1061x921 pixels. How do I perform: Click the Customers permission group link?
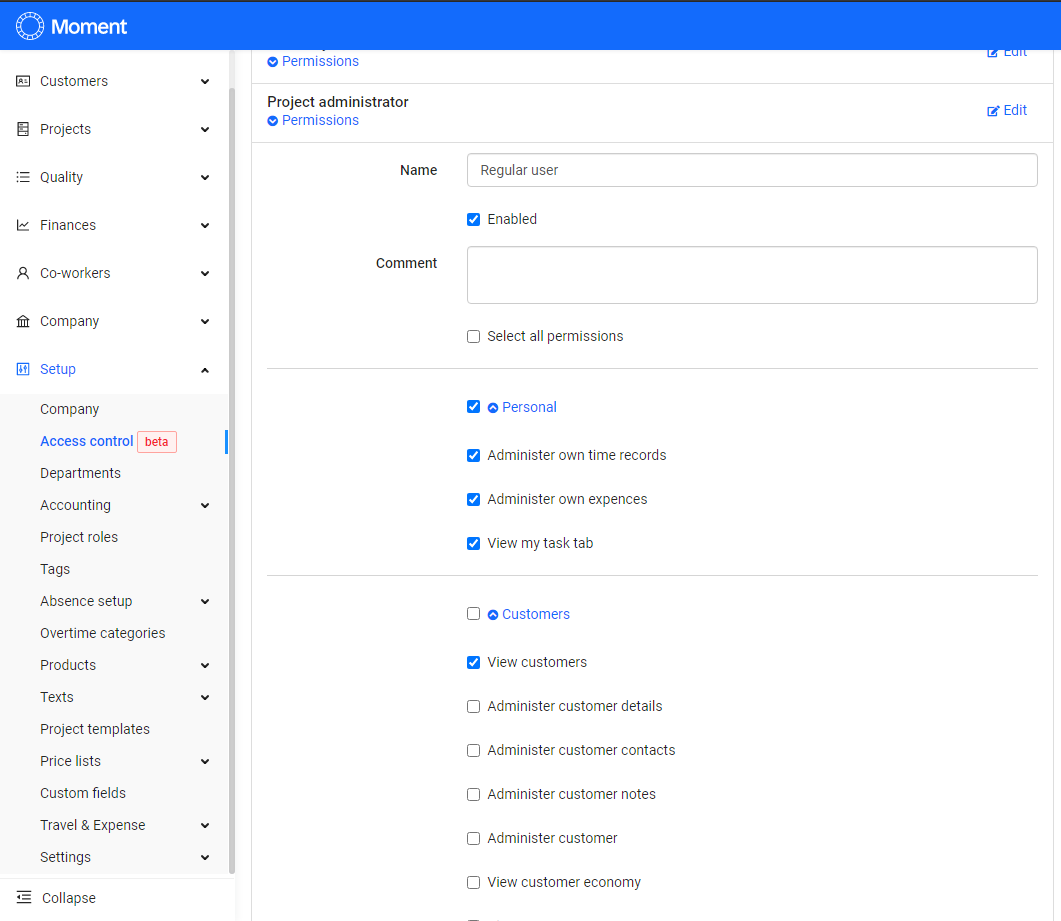(x=536, y=614)
